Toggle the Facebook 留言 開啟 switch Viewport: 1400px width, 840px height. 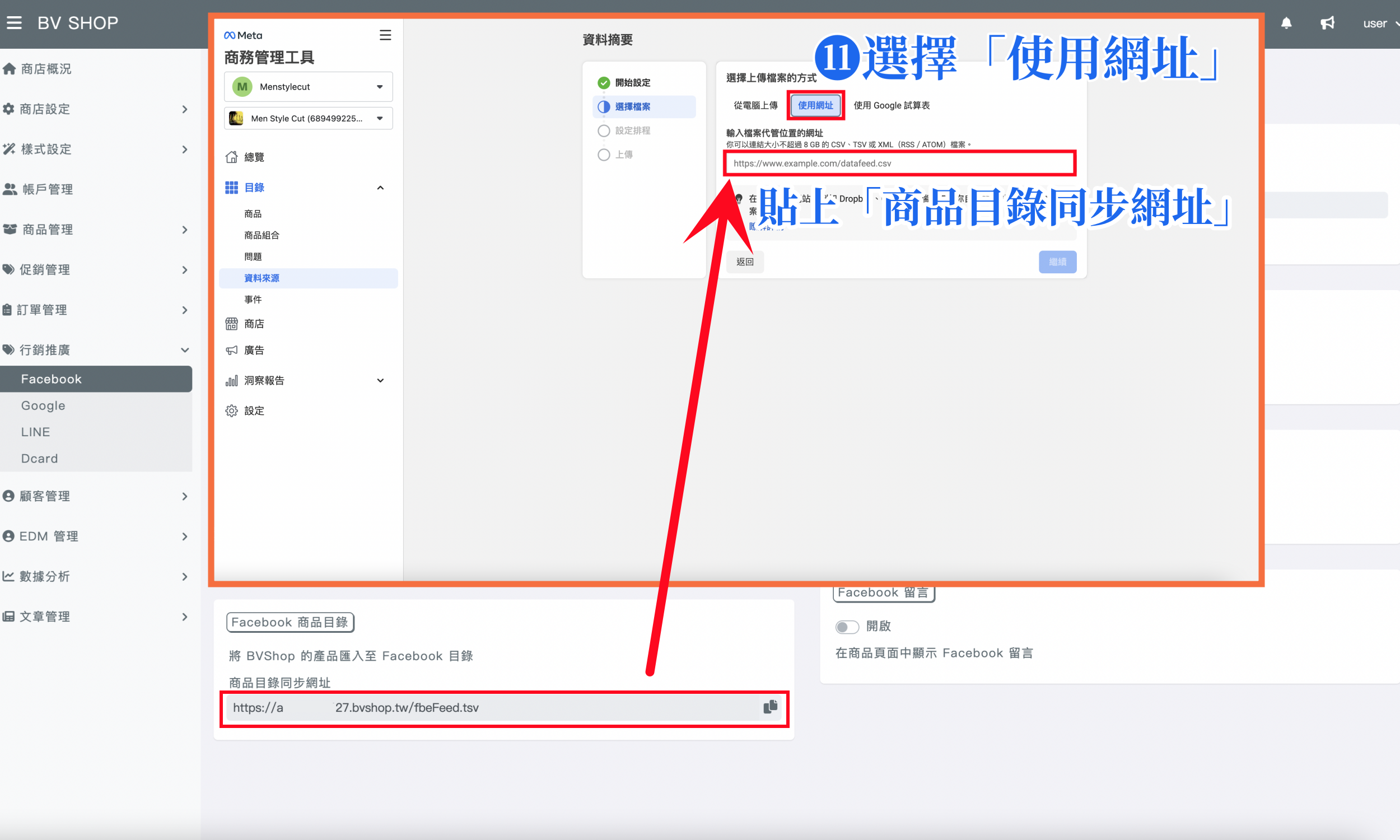coord(847,626)
